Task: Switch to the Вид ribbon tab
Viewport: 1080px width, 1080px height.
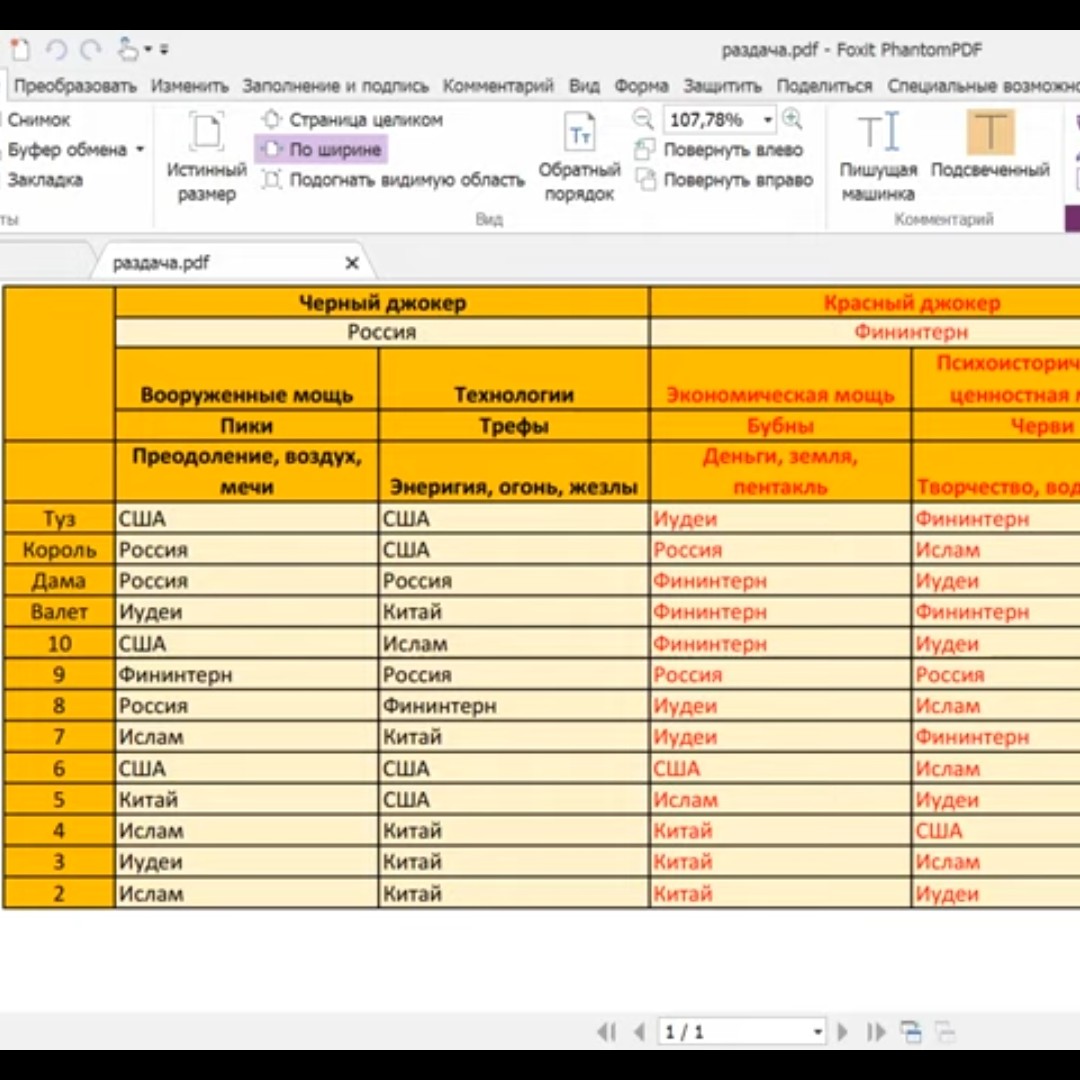Action: 584,86
